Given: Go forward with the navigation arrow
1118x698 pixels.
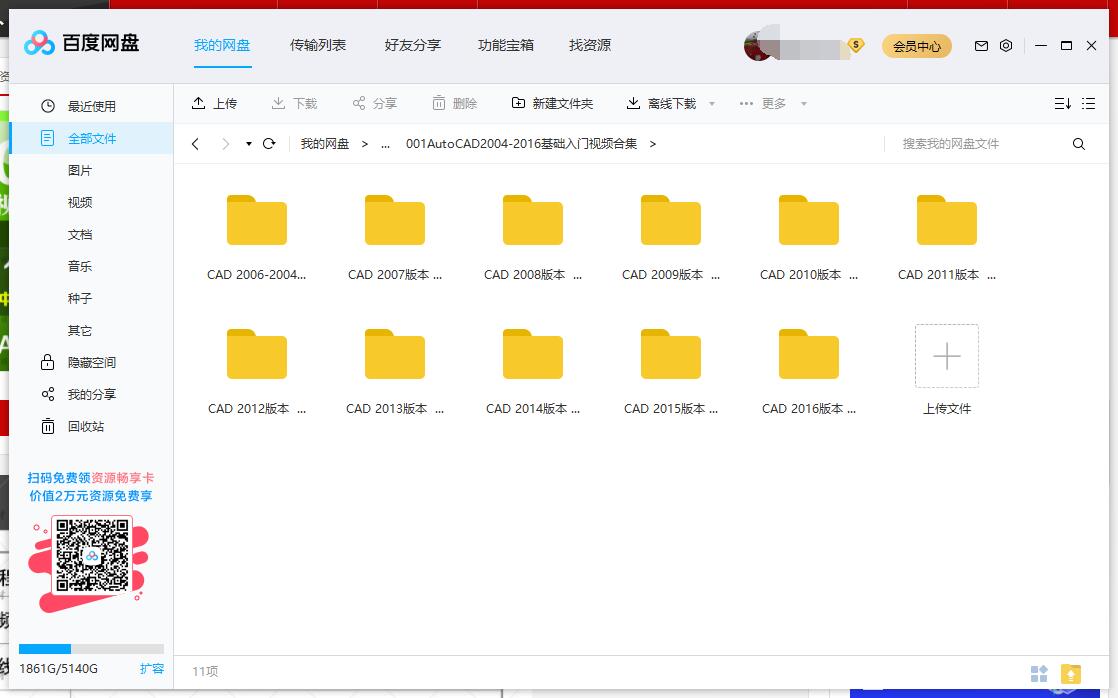Looking at the screenshot, I should click(225, 144).
